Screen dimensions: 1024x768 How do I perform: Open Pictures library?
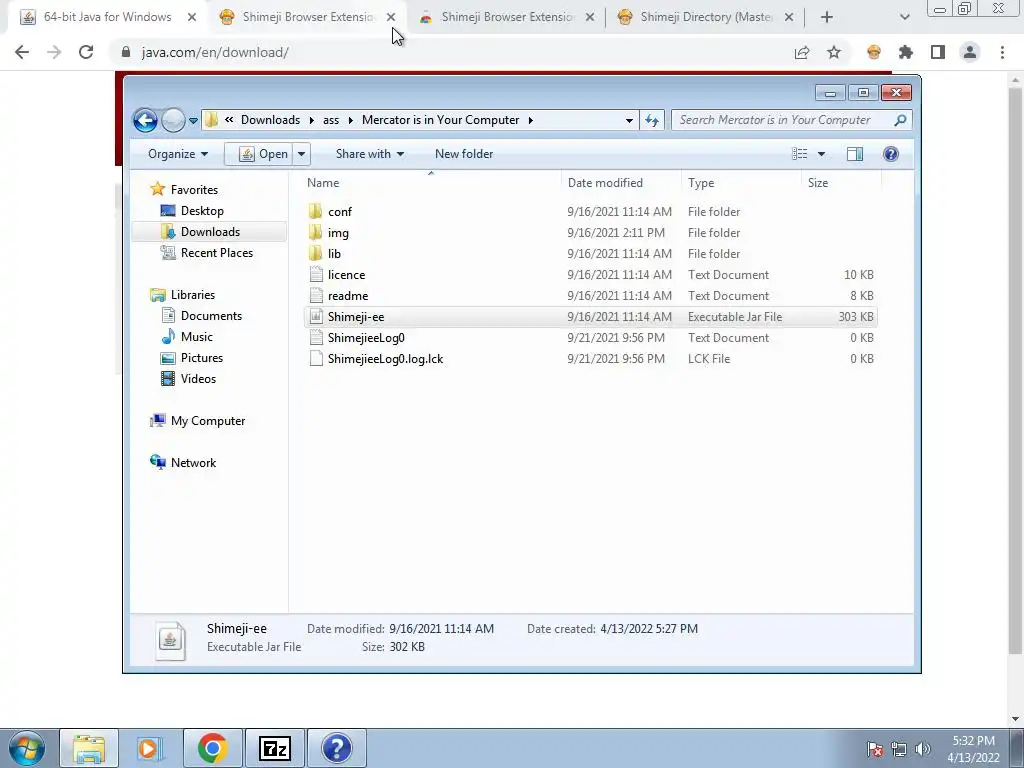[202, 358]
